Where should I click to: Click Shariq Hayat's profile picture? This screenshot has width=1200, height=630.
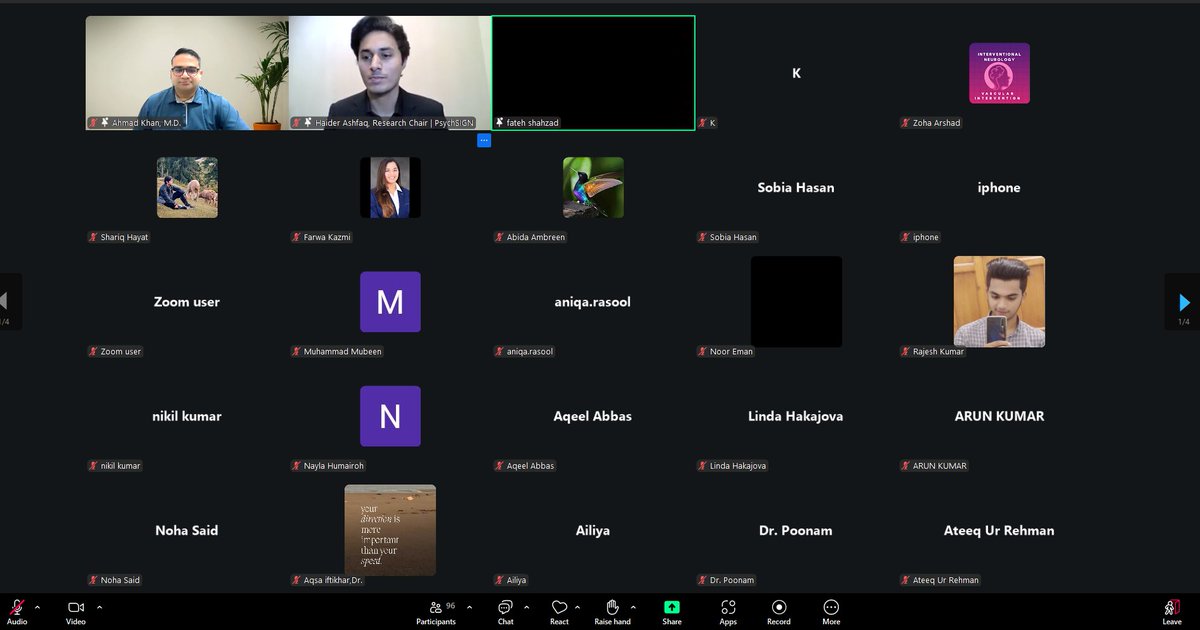tap(187, 187)
